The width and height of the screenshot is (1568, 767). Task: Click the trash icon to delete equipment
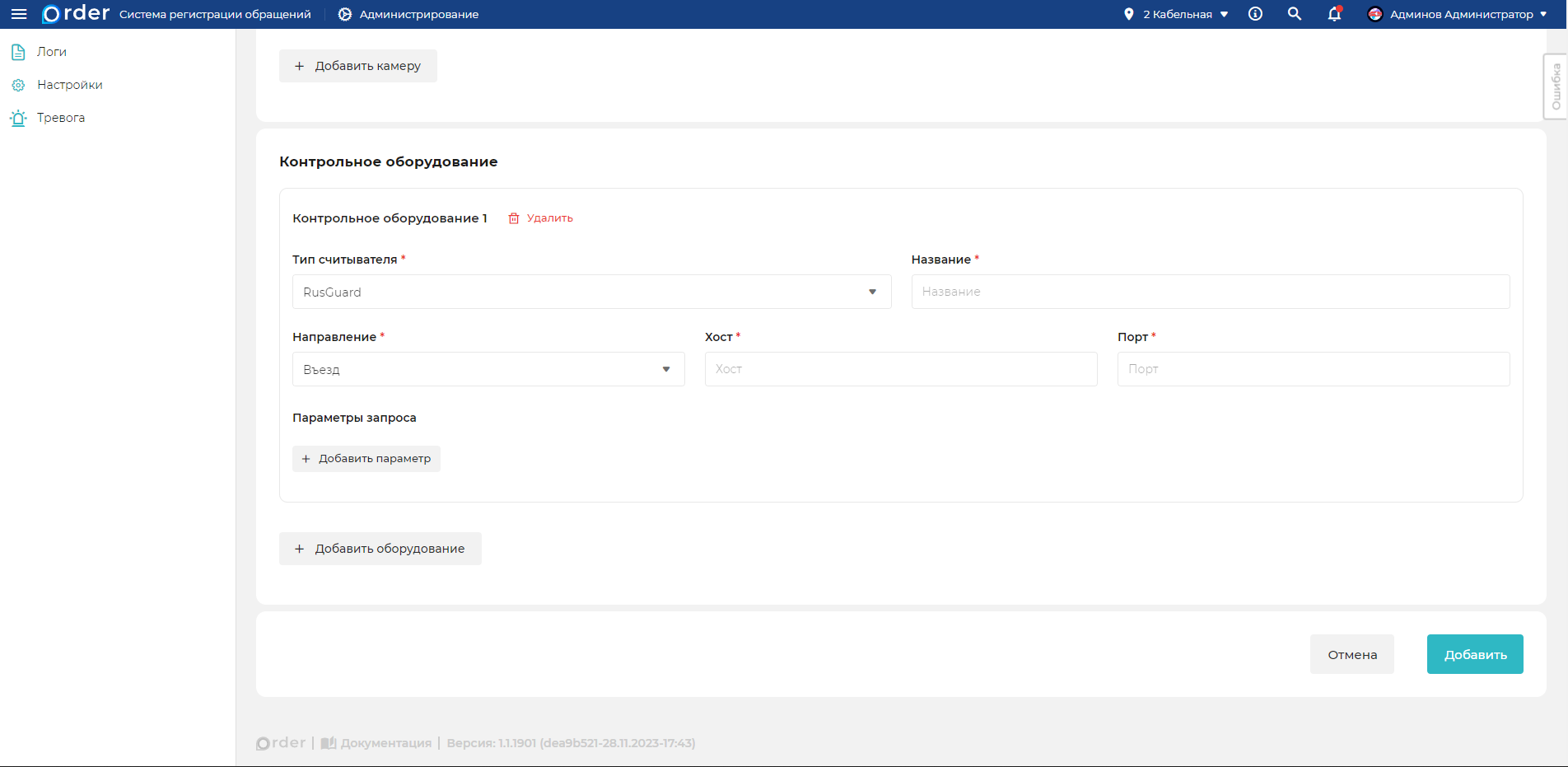click(x=514, y=218)
